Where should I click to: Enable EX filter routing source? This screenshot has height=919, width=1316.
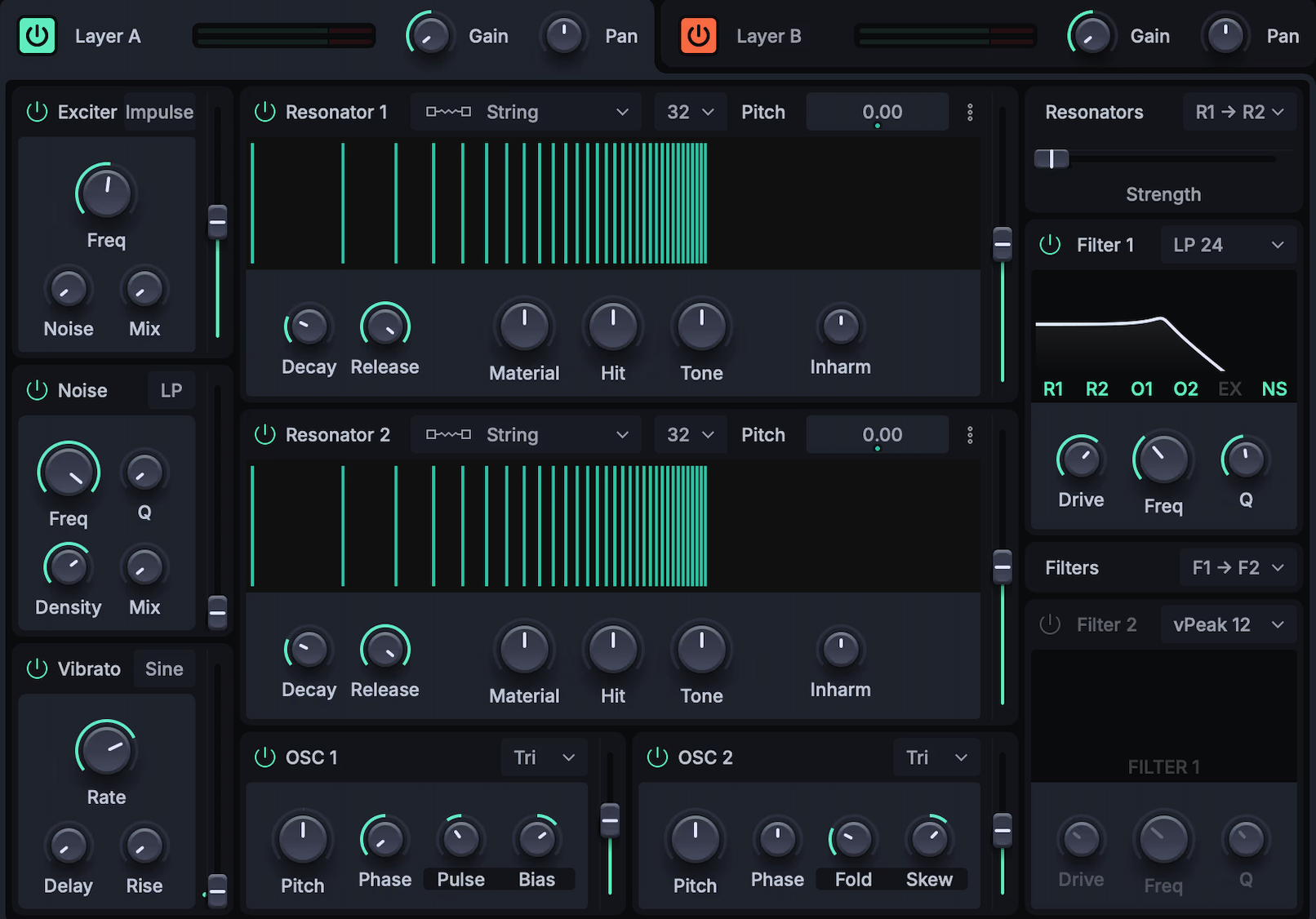[1229, 388]
